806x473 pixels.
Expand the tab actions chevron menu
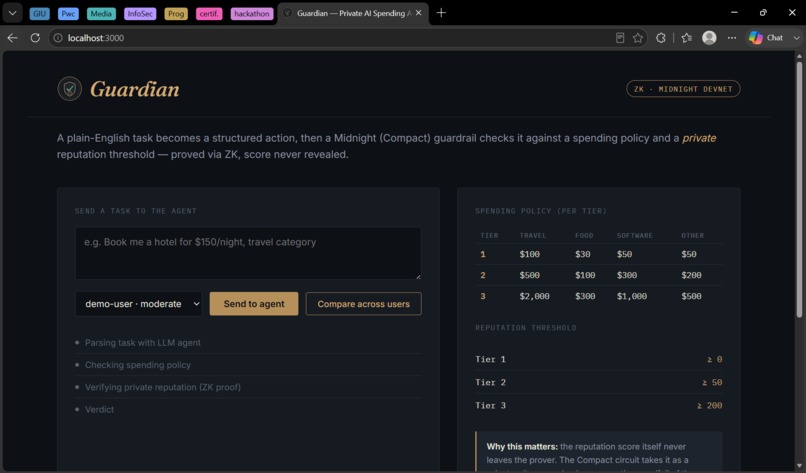pyautogui.click(x=12, y=13)
